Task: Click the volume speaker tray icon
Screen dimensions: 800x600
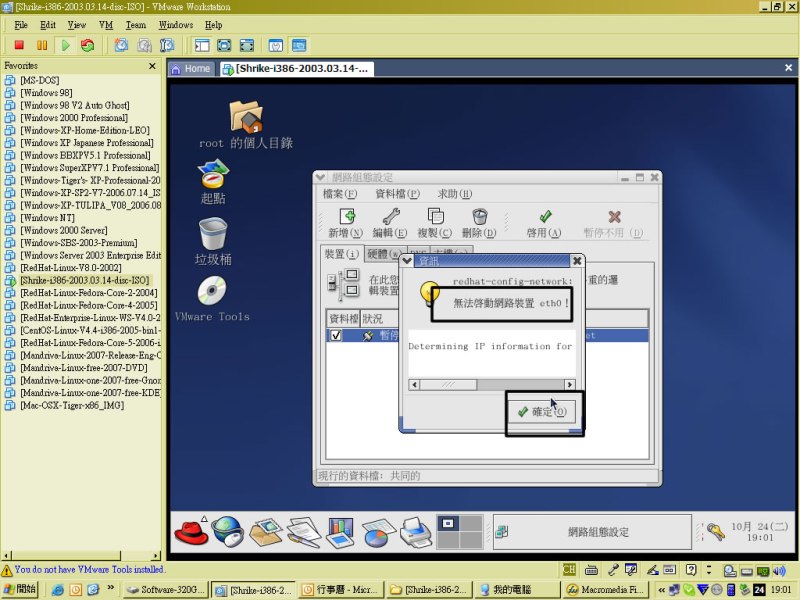Action: [779, 570]
